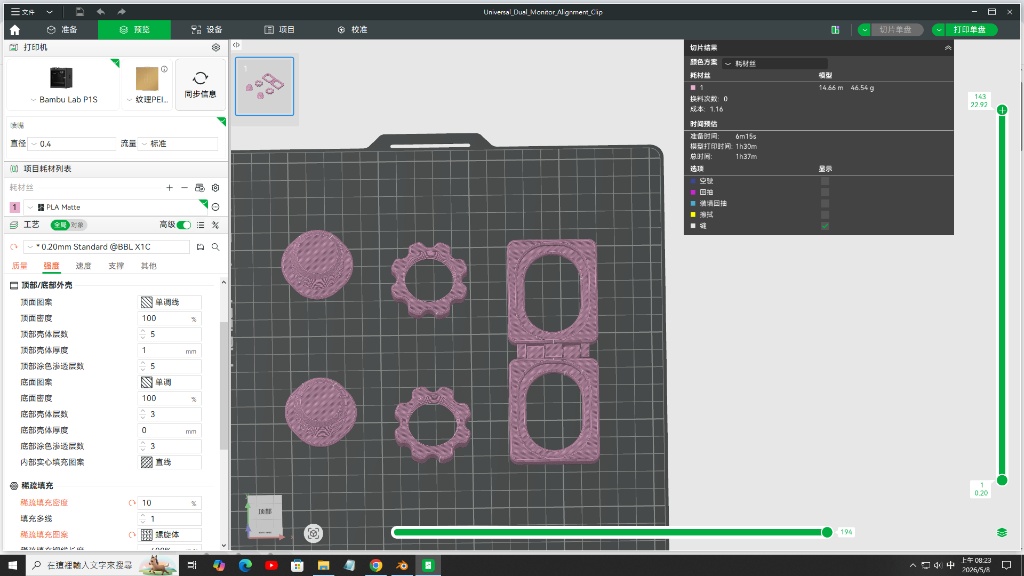Viewport: 1024px width, 576px height.
Task: Click the redo arrow in the title bar
Action: pyautogui.click(x=121, y=12)
